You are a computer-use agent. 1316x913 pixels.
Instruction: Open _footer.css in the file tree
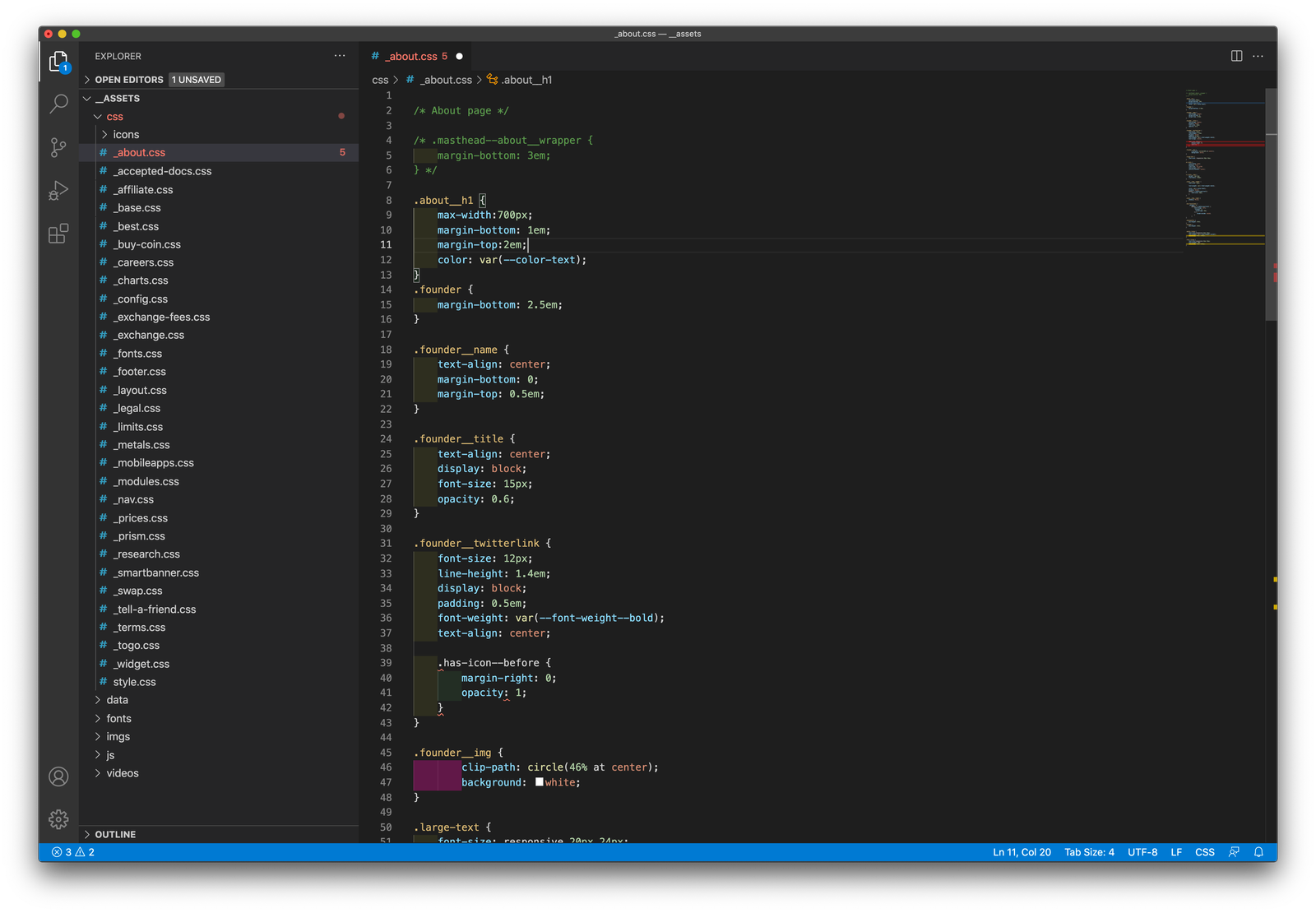141,372
